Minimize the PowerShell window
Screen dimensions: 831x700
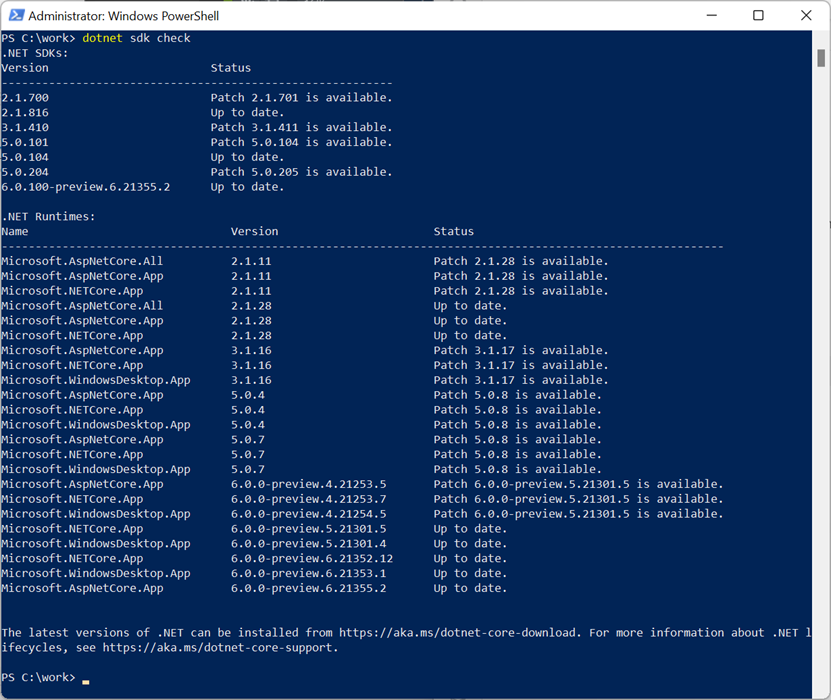(x=711, y=15)
